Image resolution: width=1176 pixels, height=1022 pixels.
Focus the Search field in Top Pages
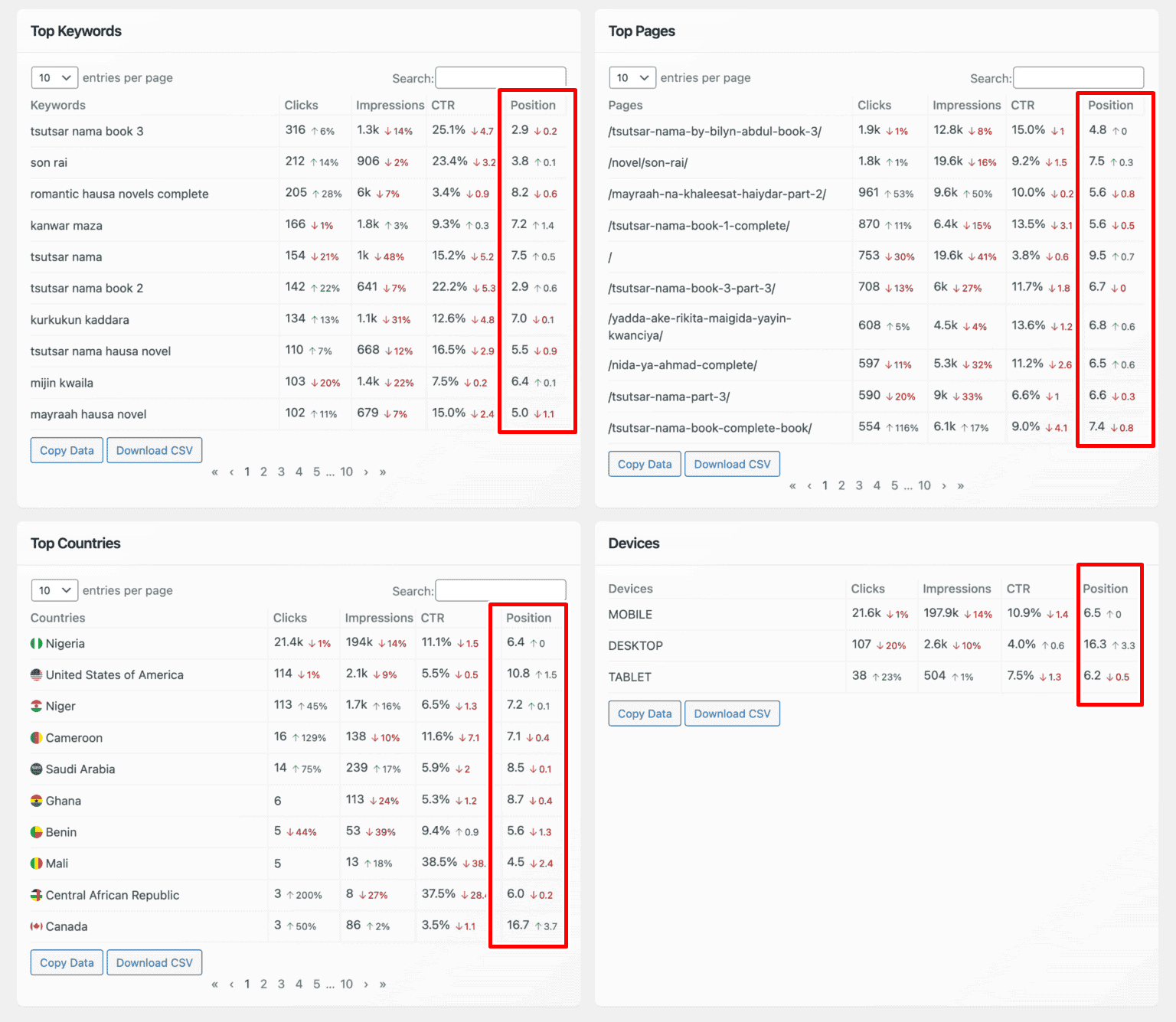1078,77
